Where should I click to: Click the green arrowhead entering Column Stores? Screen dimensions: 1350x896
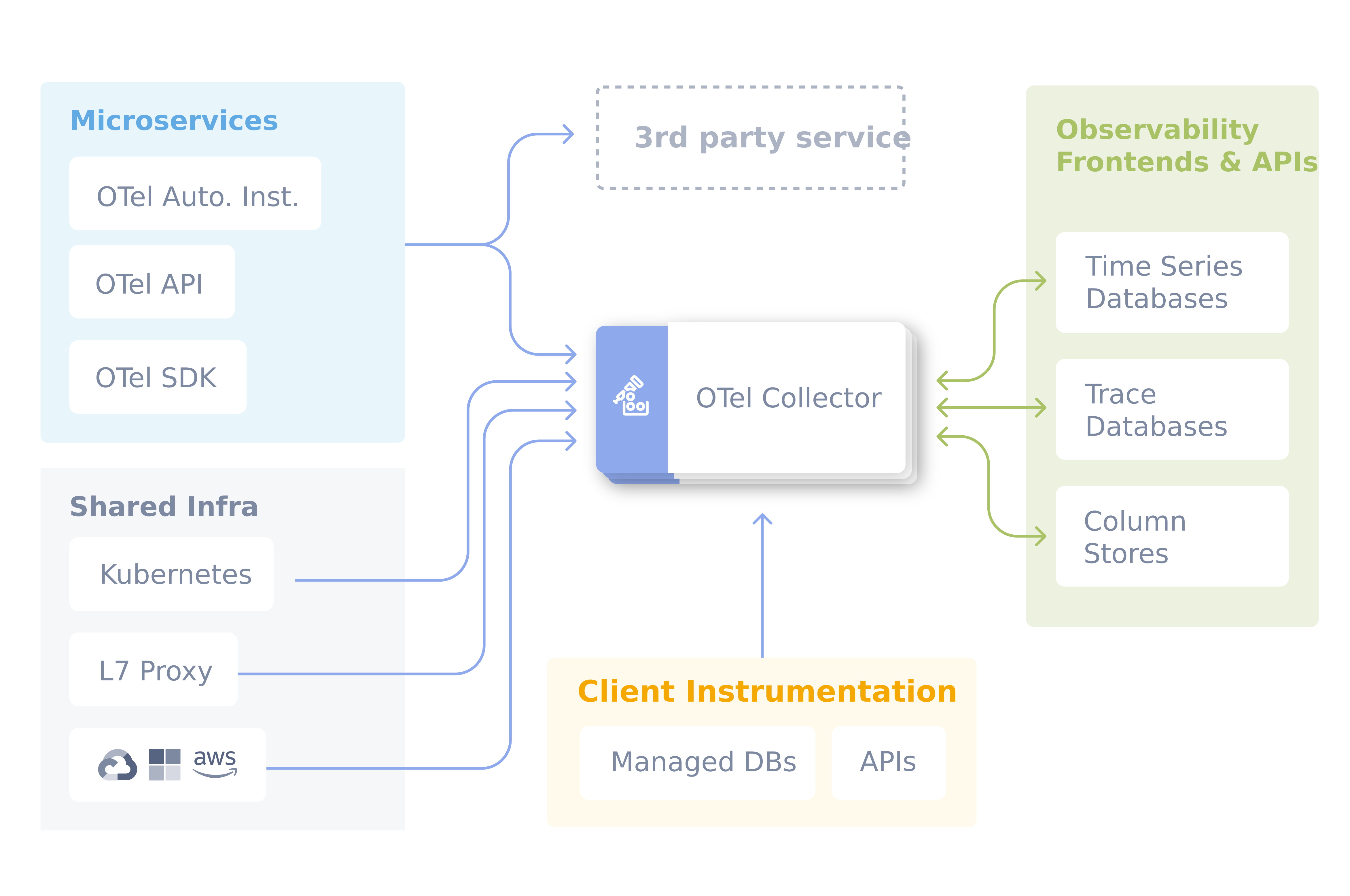[x=1041, y=536]
